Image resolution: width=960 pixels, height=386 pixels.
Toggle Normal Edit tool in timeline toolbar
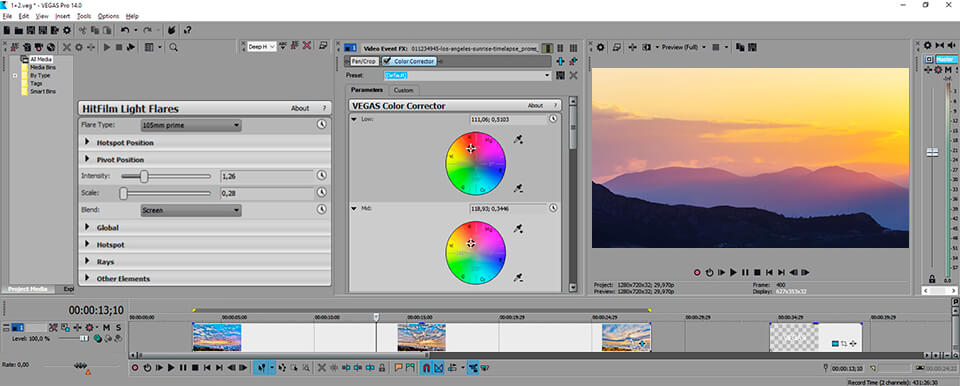[x=261, y=368]
